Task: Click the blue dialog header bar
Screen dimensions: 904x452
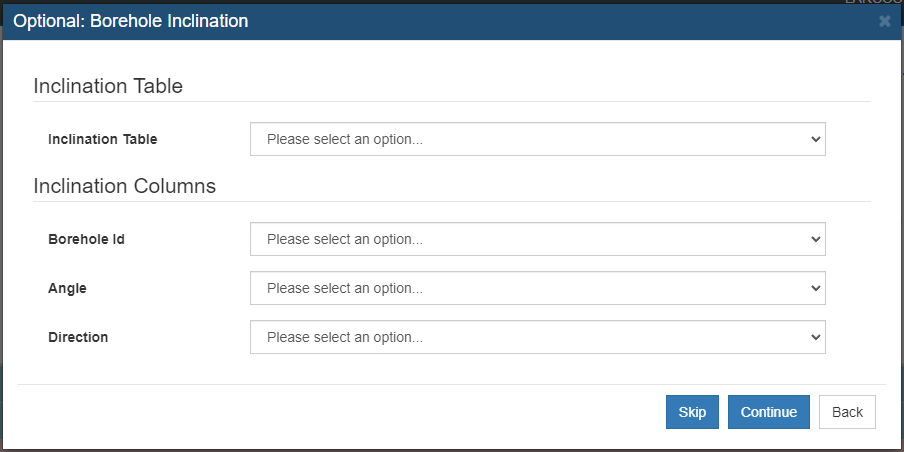Action: click(x=452, y=22)
